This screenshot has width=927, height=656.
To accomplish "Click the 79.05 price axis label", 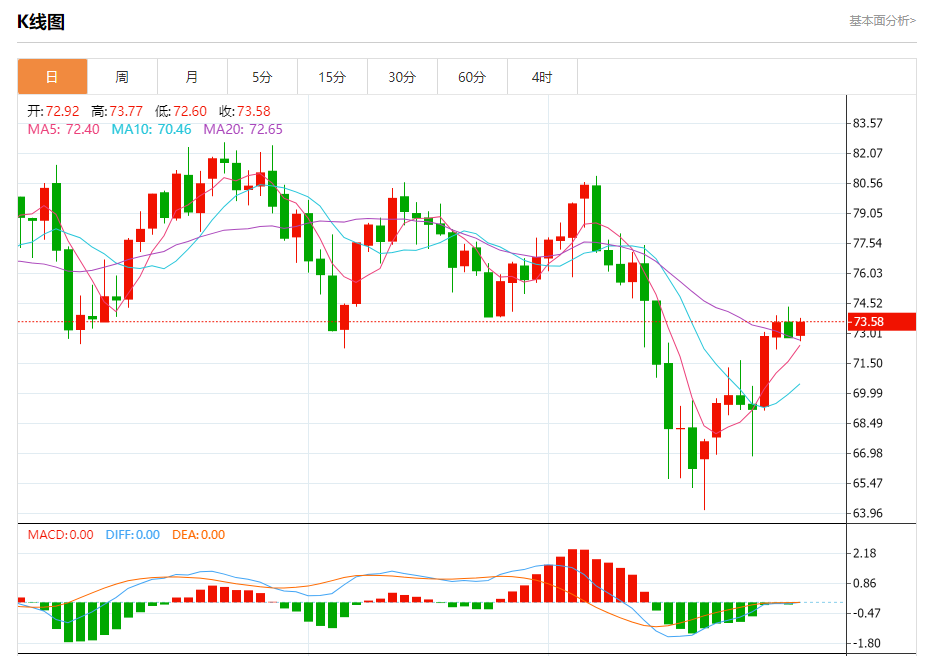I will point(867,213).
